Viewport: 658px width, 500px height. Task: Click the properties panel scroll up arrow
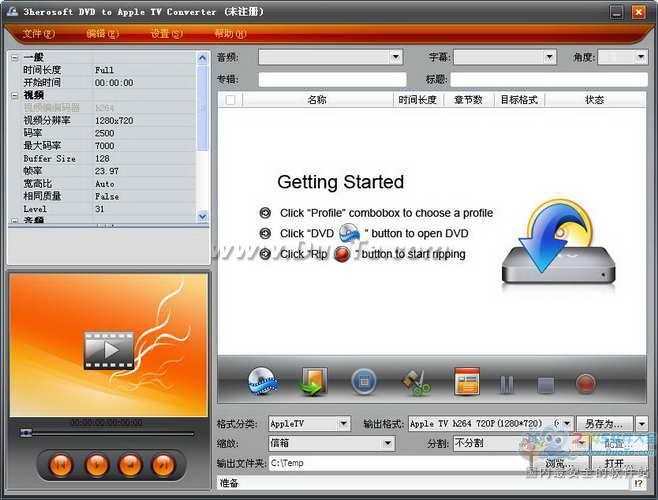pyautogui.click(x=202, y=58)
